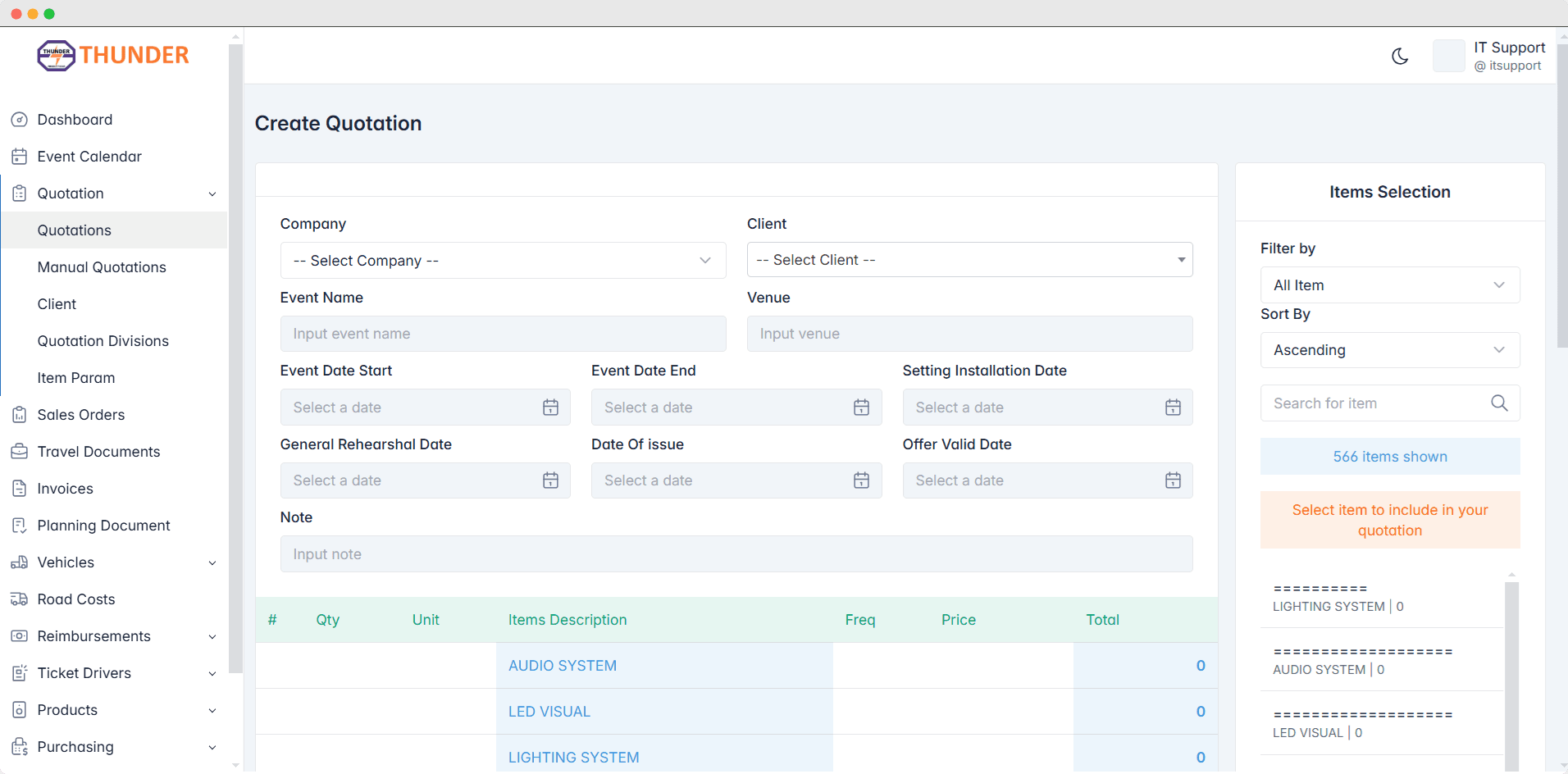Select AUDIO SYSTEM item in Items Selection
1568x774 pixels.
coord(1382,661)
